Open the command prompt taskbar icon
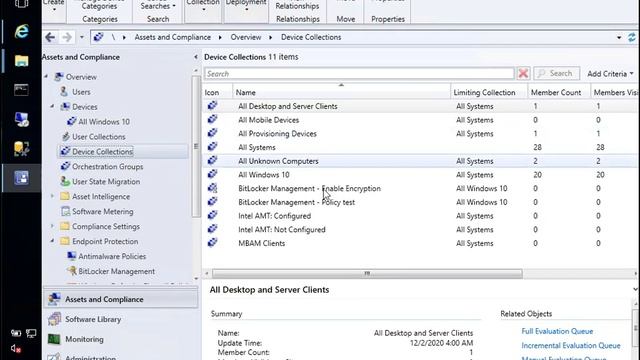Image resolution: width=640 pixels, height=360 pixels. (x=21, y=90)
